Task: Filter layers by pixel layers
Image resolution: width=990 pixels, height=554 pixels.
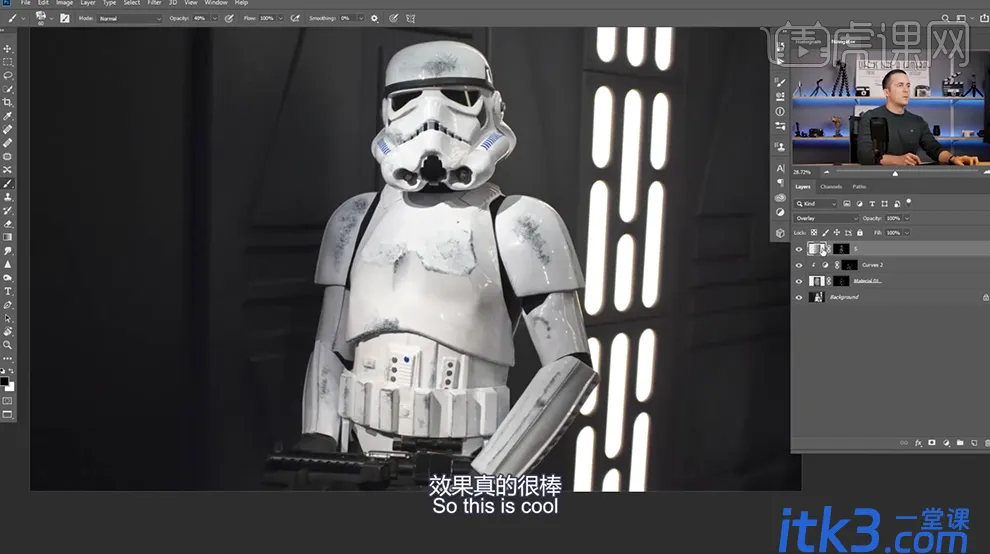Action: (x=847, y=204)
